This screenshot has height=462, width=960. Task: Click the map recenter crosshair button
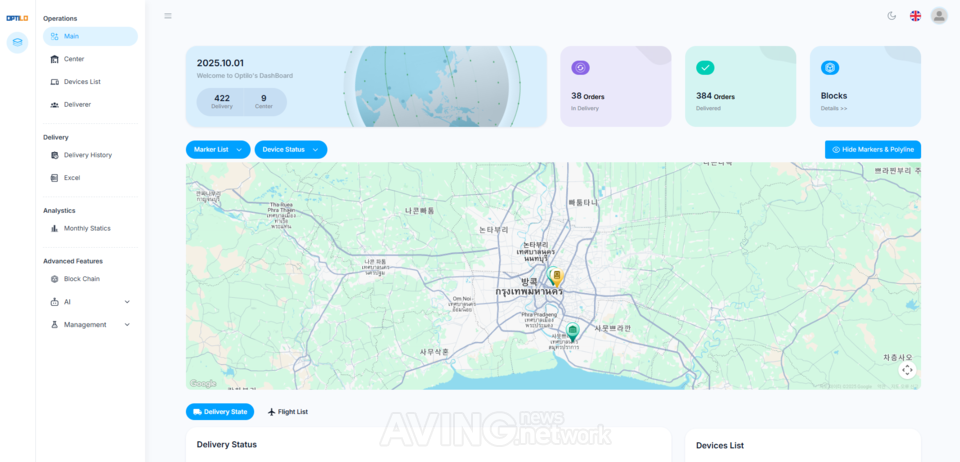point(907,370)
